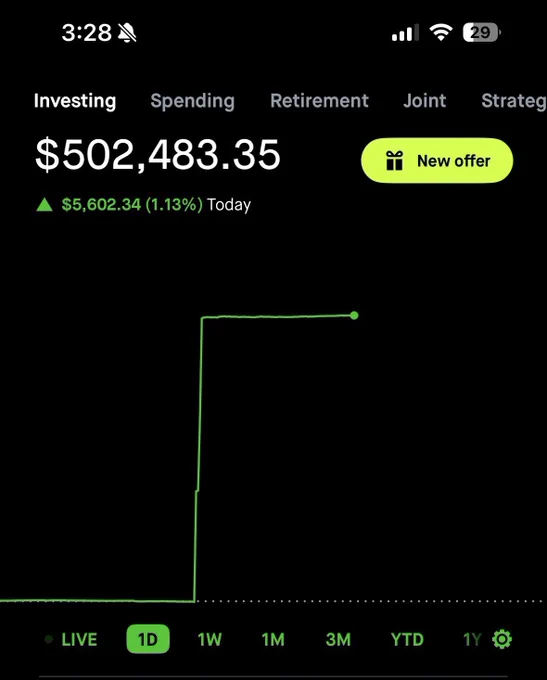547x680 pixels.
Task: Switch to the Spending tab
Action: pos(193,101)
